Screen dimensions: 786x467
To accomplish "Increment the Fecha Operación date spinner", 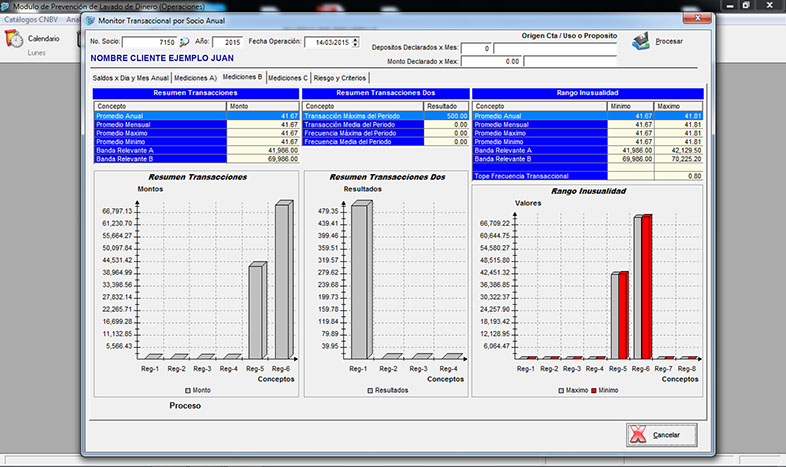I will pos(355,39).
